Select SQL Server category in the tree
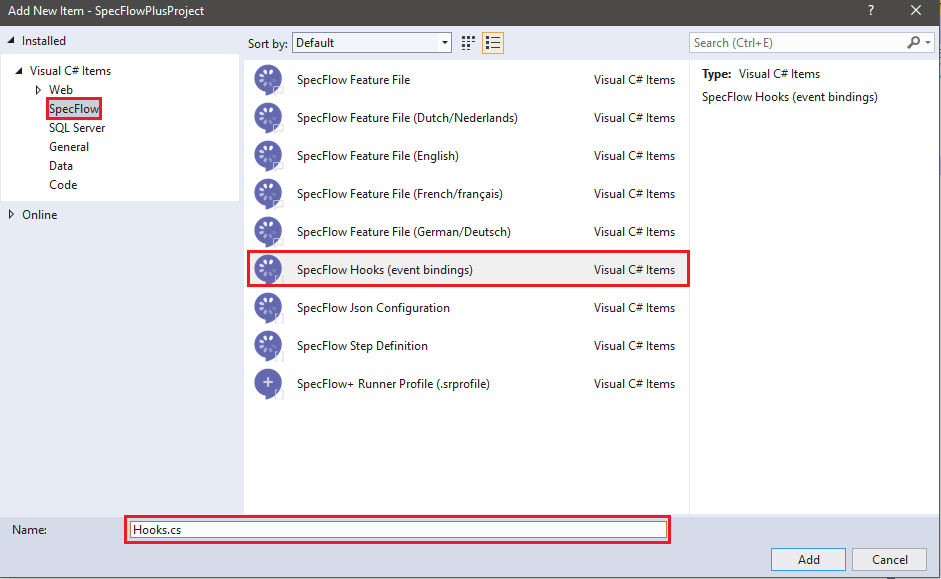 tap(77, 128)
